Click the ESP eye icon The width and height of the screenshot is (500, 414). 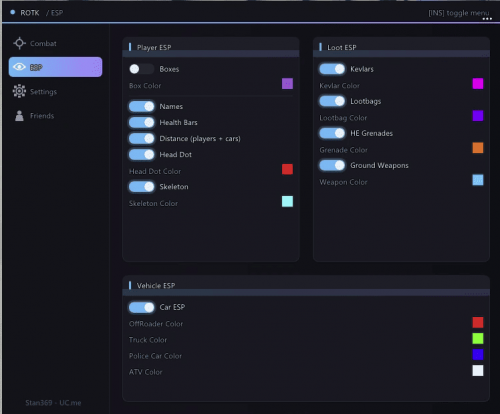click(x=19, y=67)
